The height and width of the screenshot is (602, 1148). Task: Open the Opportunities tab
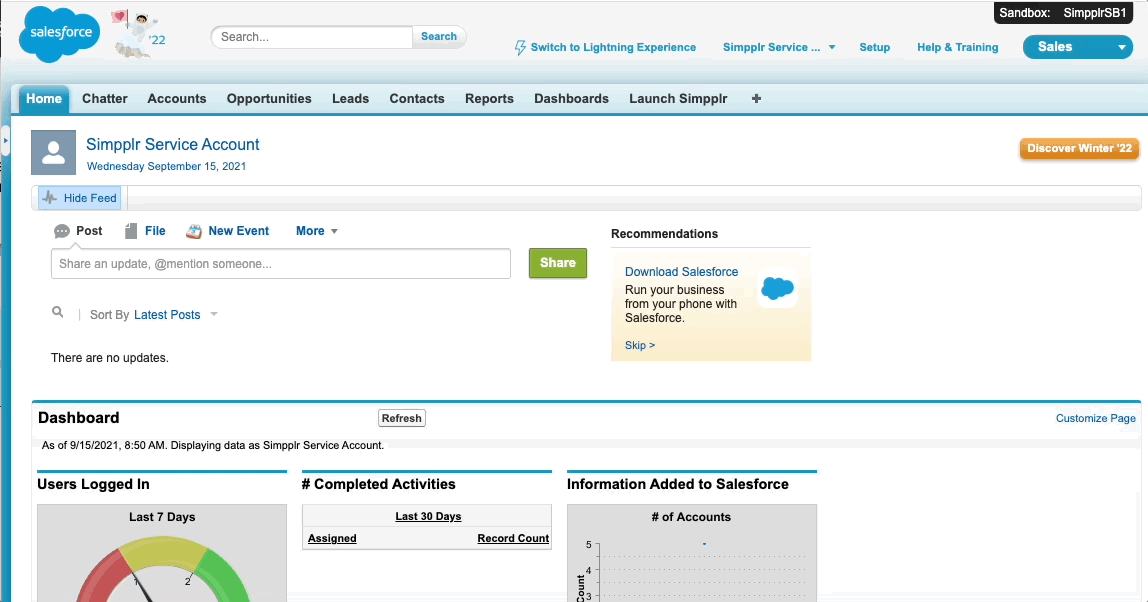[x=269, y=99]
